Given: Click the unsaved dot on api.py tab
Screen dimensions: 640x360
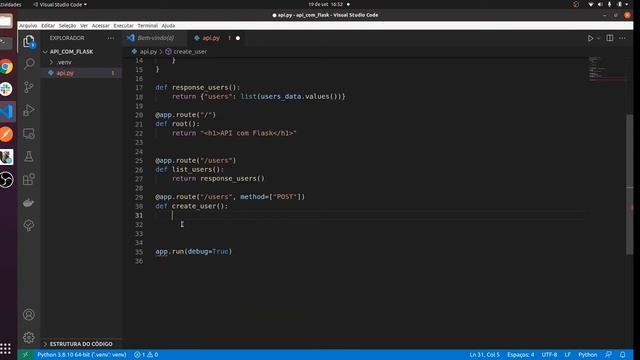Looking at the screenshot, I should pos(238,38).
